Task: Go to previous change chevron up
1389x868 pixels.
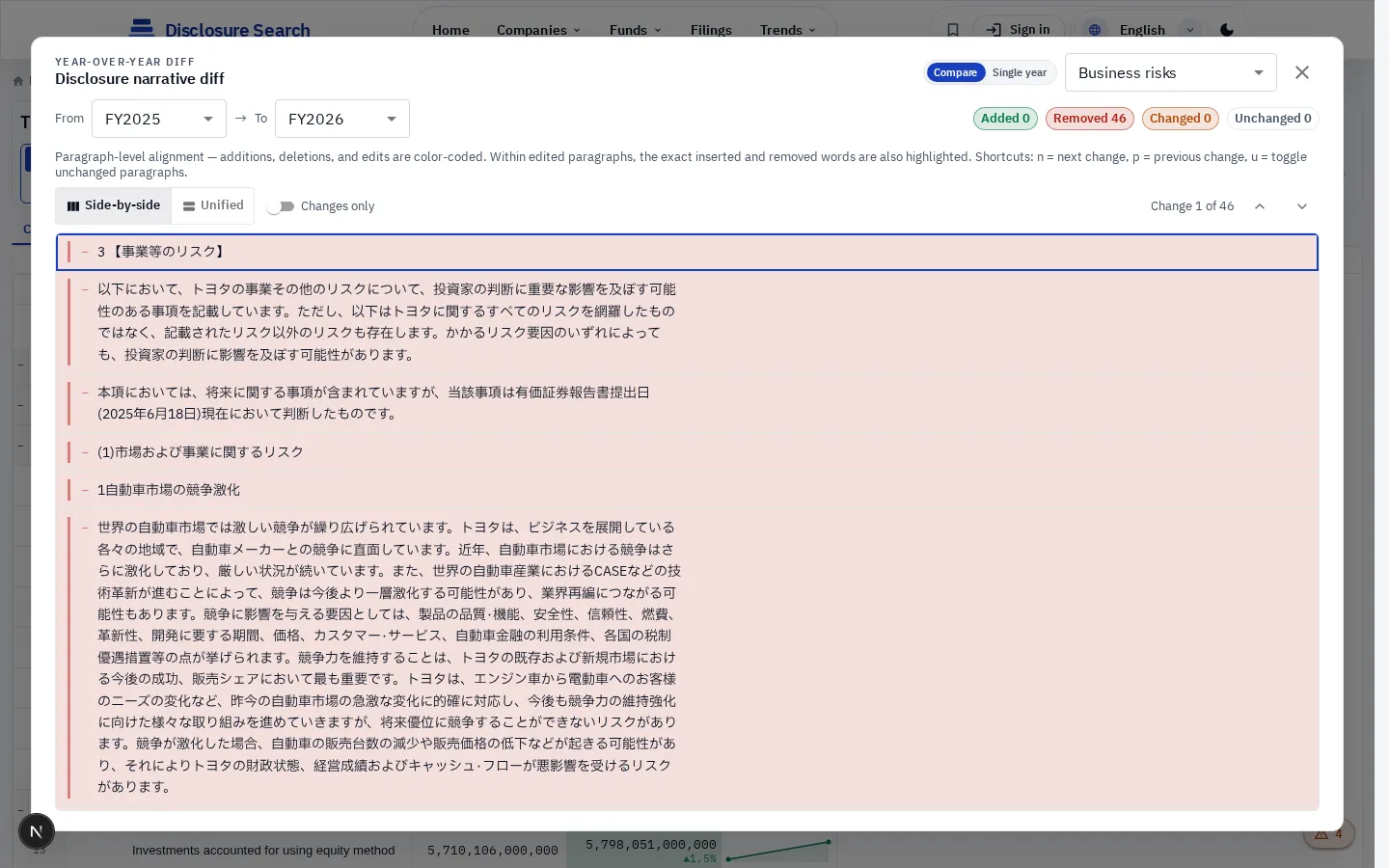Action: pyautogui.click(x=1259, y=206)
